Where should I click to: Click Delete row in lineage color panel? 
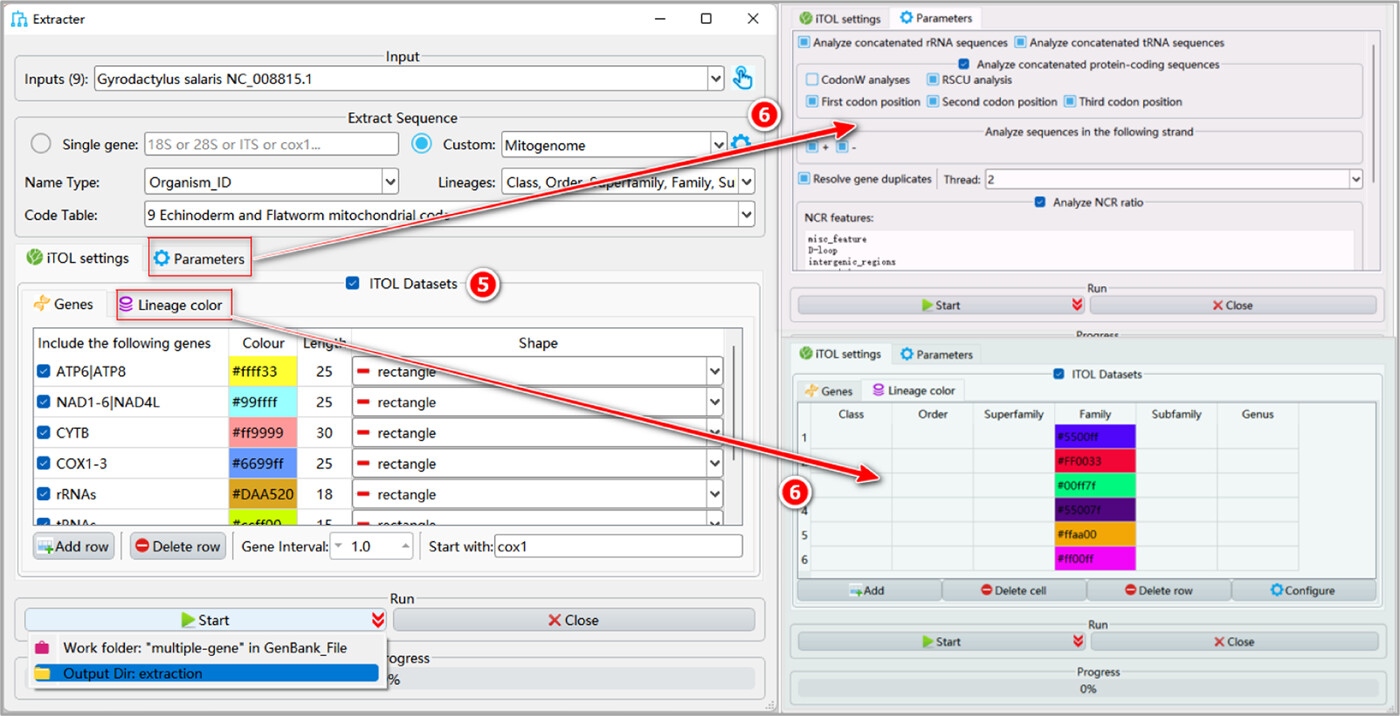1159,590
